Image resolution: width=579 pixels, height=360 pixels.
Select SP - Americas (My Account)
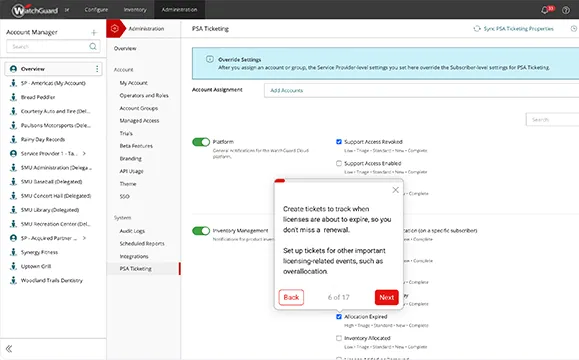[x=53, y=83]
